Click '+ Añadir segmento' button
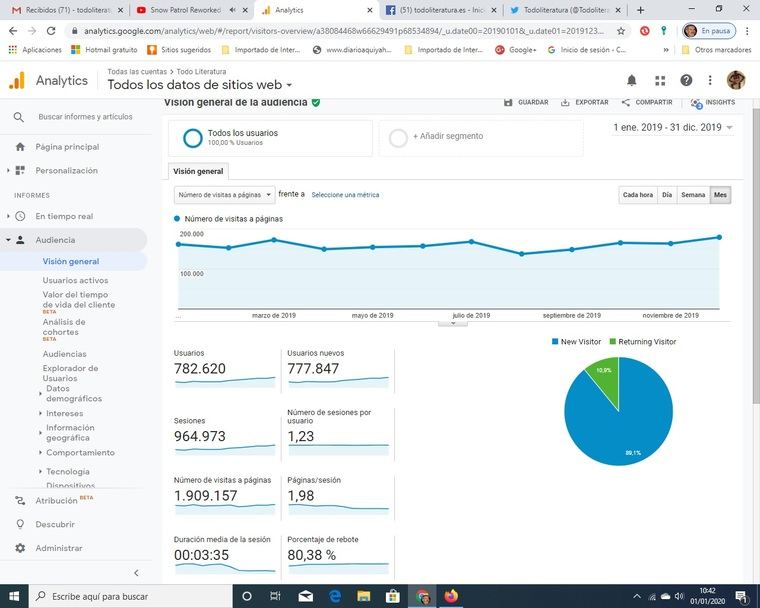This screenshot has height=608, width=760. (447, 137)
